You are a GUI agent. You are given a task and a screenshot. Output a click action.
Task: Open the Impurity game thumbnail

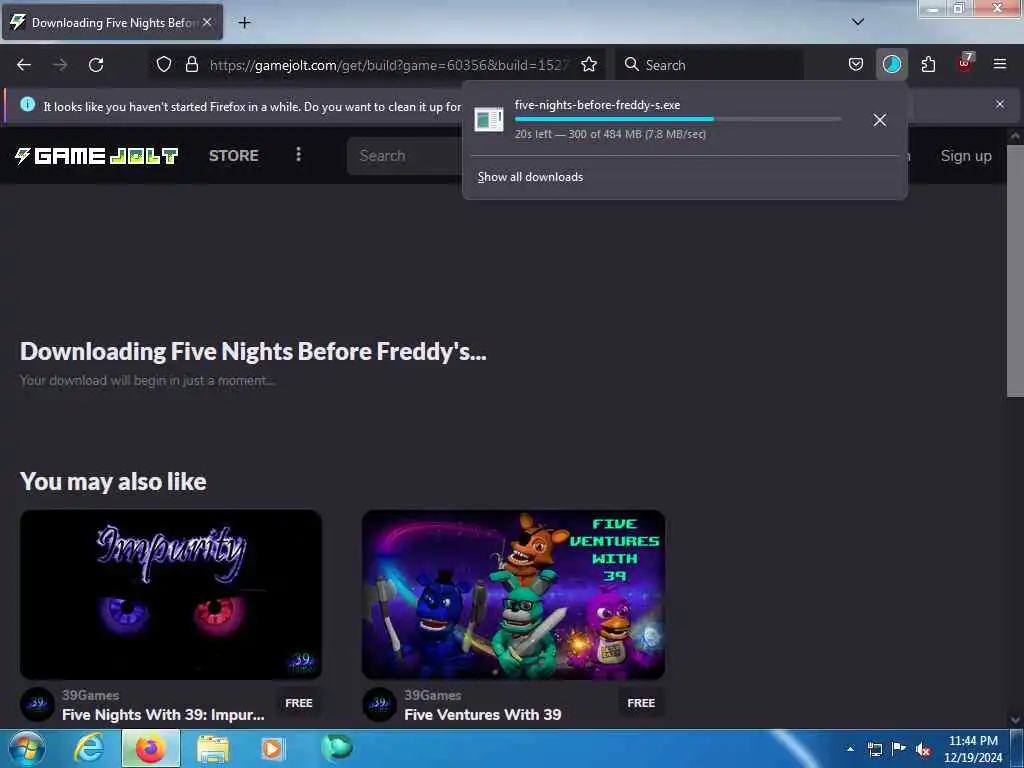171,595
